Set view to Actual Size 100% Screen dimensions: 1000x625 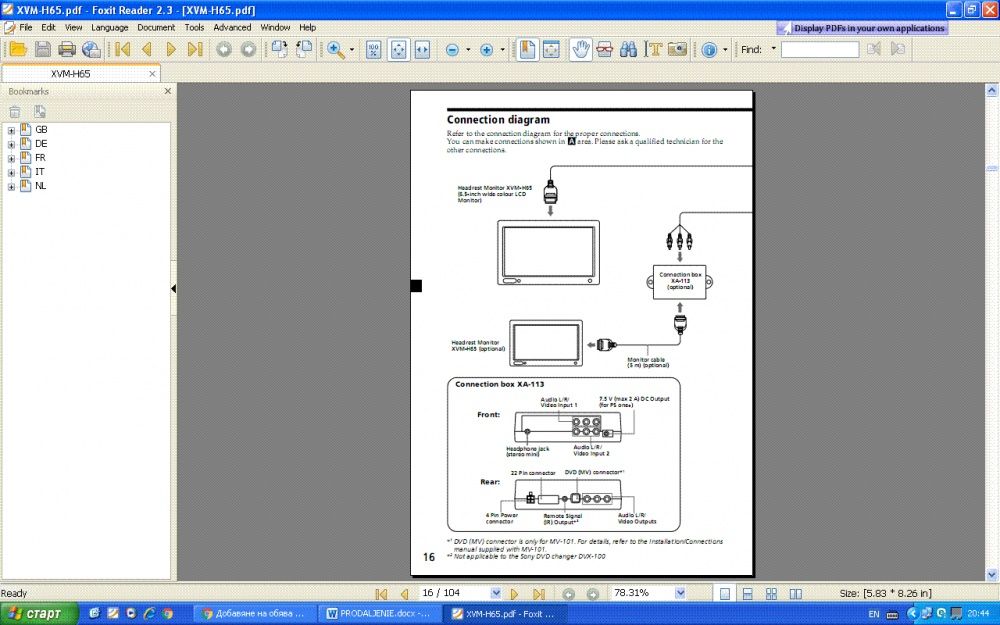point(374,49)
